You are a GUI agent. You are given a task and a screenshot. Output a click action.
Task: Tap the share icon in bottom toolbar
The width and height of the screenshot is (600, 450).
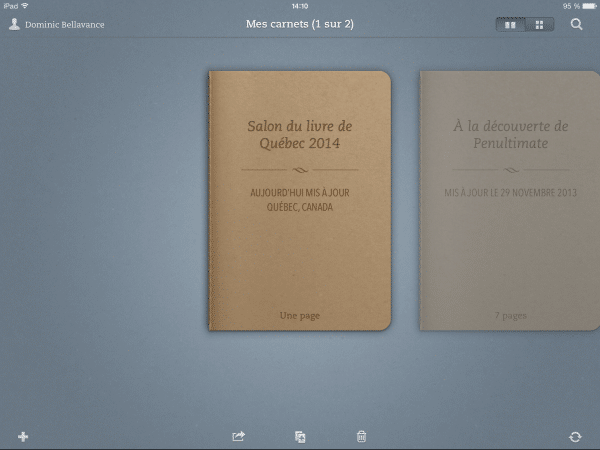click(238, 436)
